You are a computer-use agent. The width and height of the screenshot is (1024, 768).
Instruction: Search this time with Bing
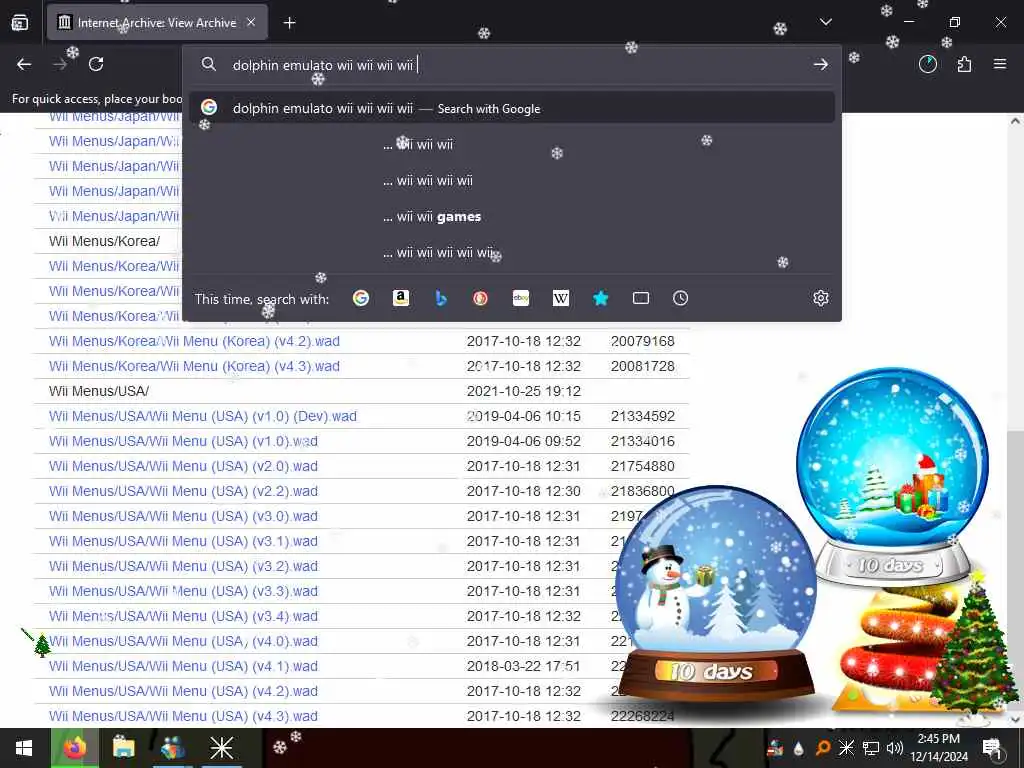[441, 298]
